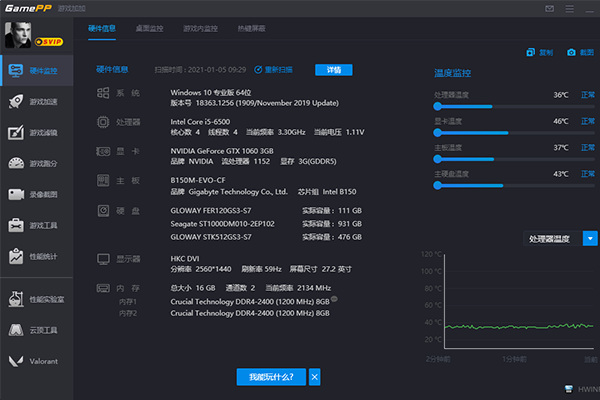Open the 云顶工具 sidebar item
Screen dimensions: 600x400
click(x=37, y=330)
